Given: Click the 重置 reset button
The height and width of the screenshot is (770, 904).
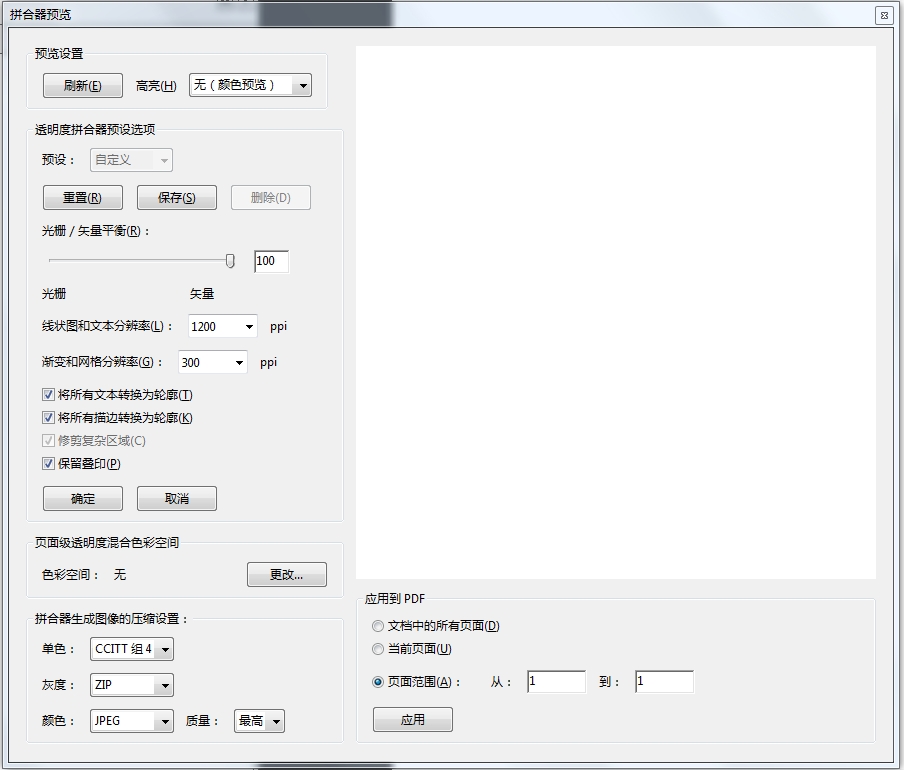Looking at the screenshot, I should [82, 197].
